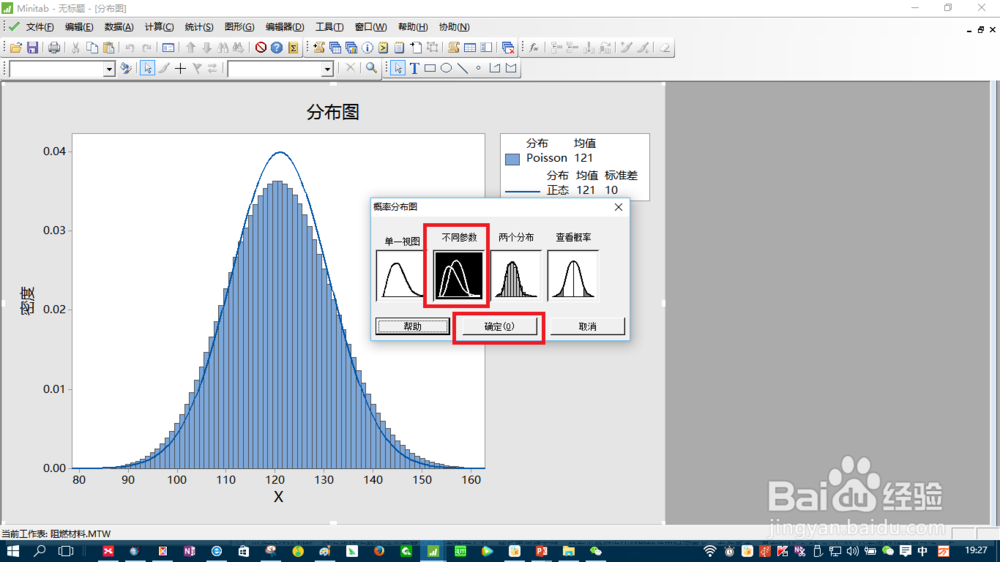
Task: Select the crosshair tool
Action: pos(180,68)
